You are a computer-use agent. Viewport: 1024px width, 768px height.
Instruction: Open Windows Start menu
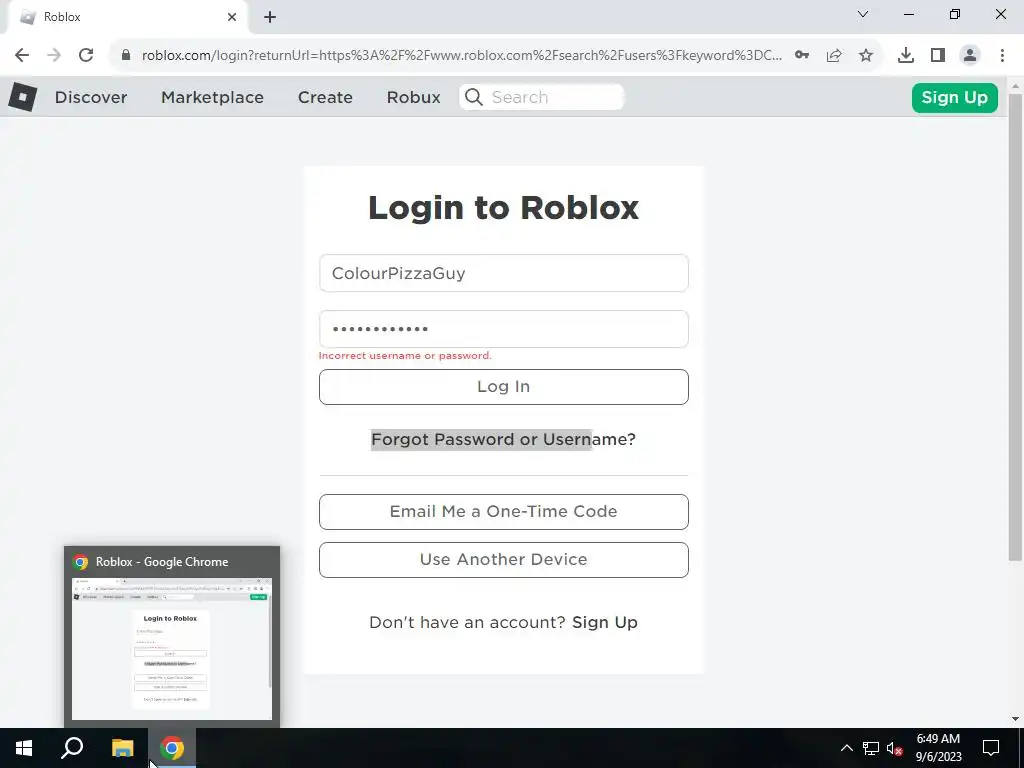point(24,748)
